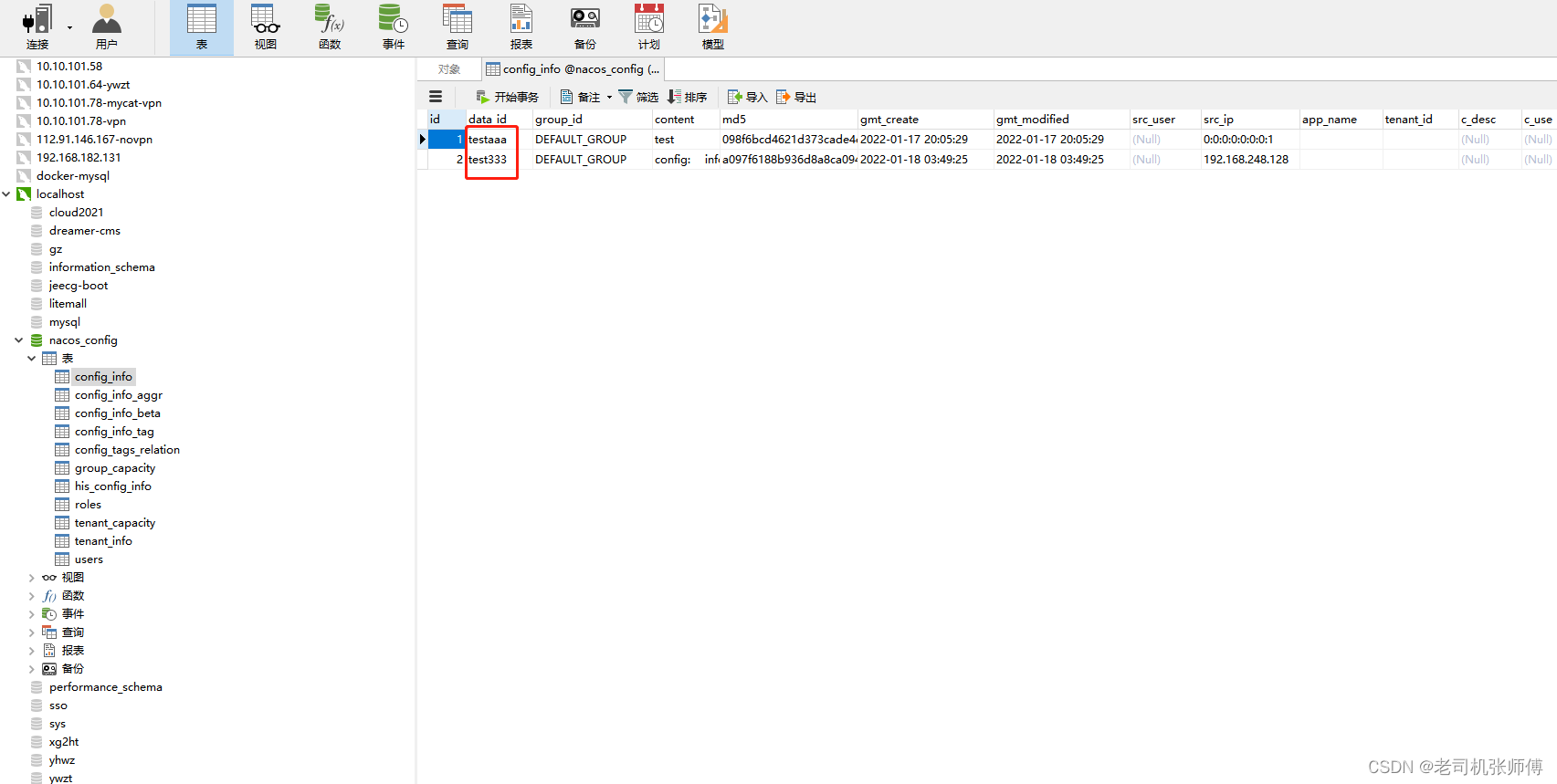Open the 连接 connection tool
The image size is (1557, 784).
pos(37,27)
